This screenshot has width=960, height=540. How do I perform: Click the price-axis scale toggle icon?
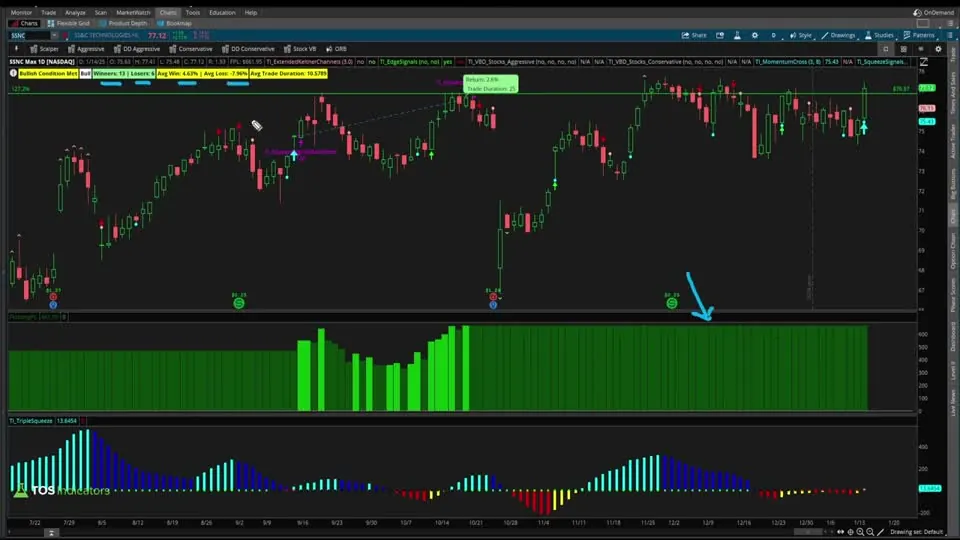(923, 62)
